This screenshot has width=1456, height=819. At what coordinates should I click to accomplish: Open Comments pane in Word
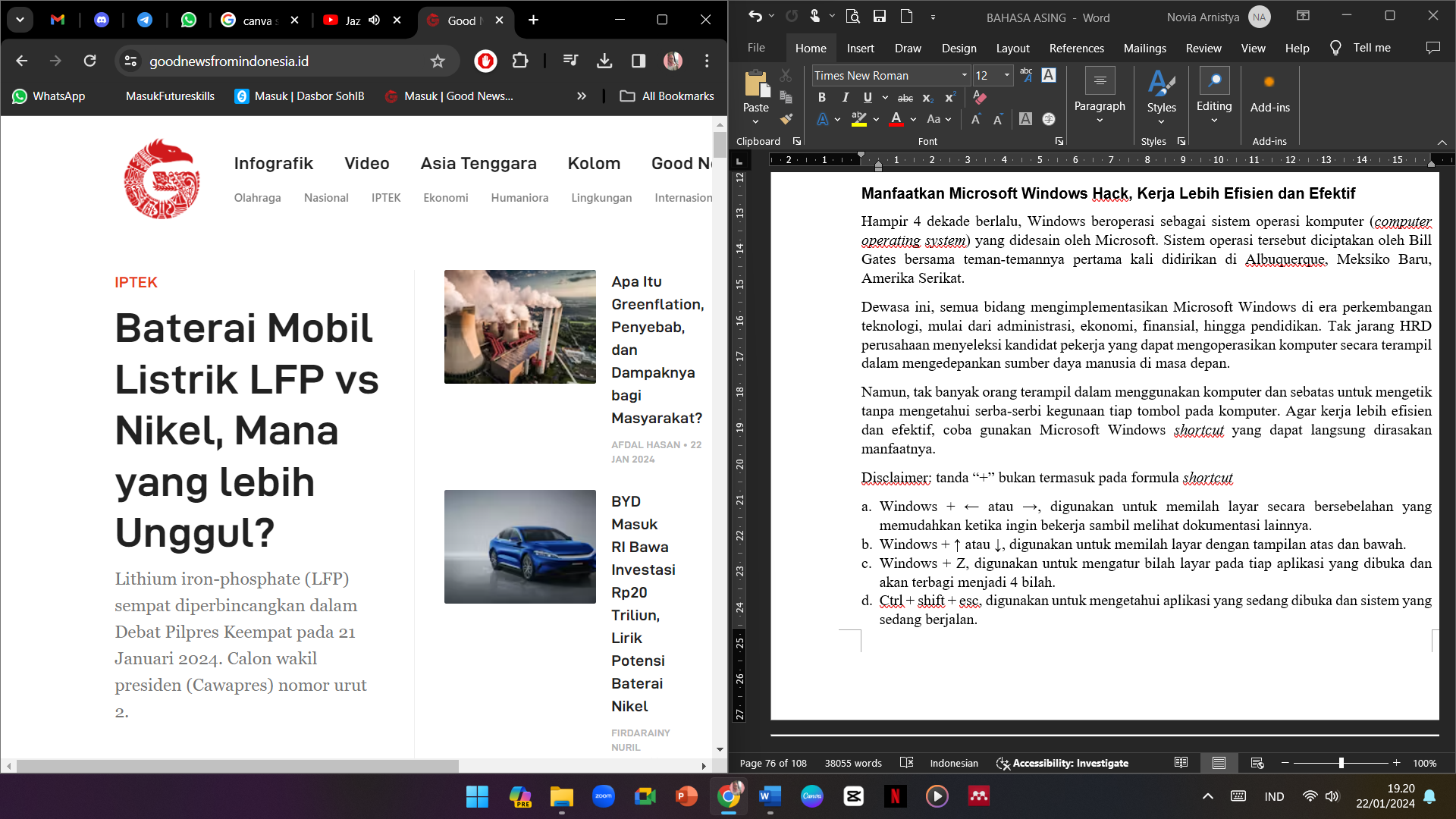pos(1432,48)
